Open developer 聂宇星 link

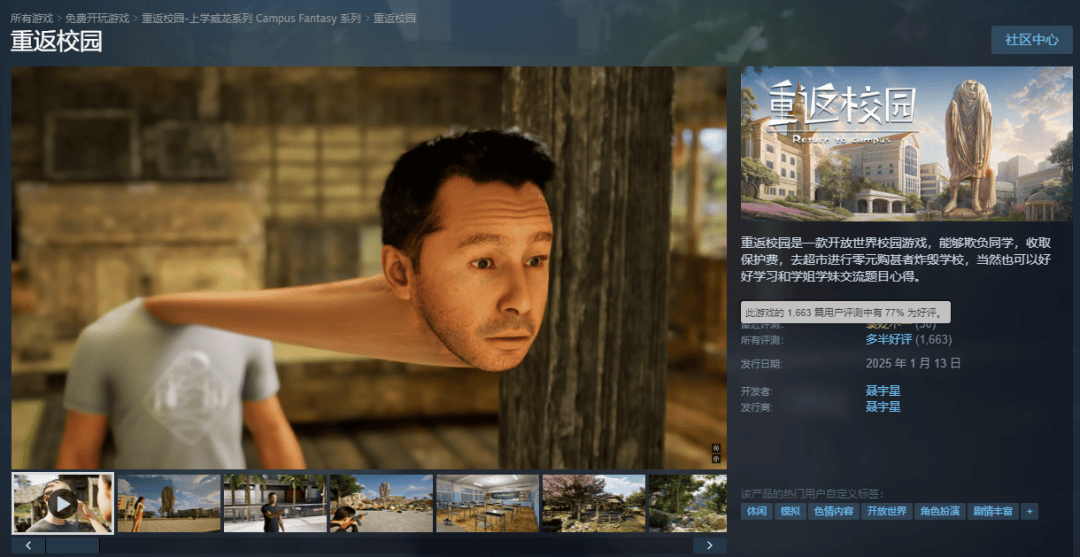883,391
